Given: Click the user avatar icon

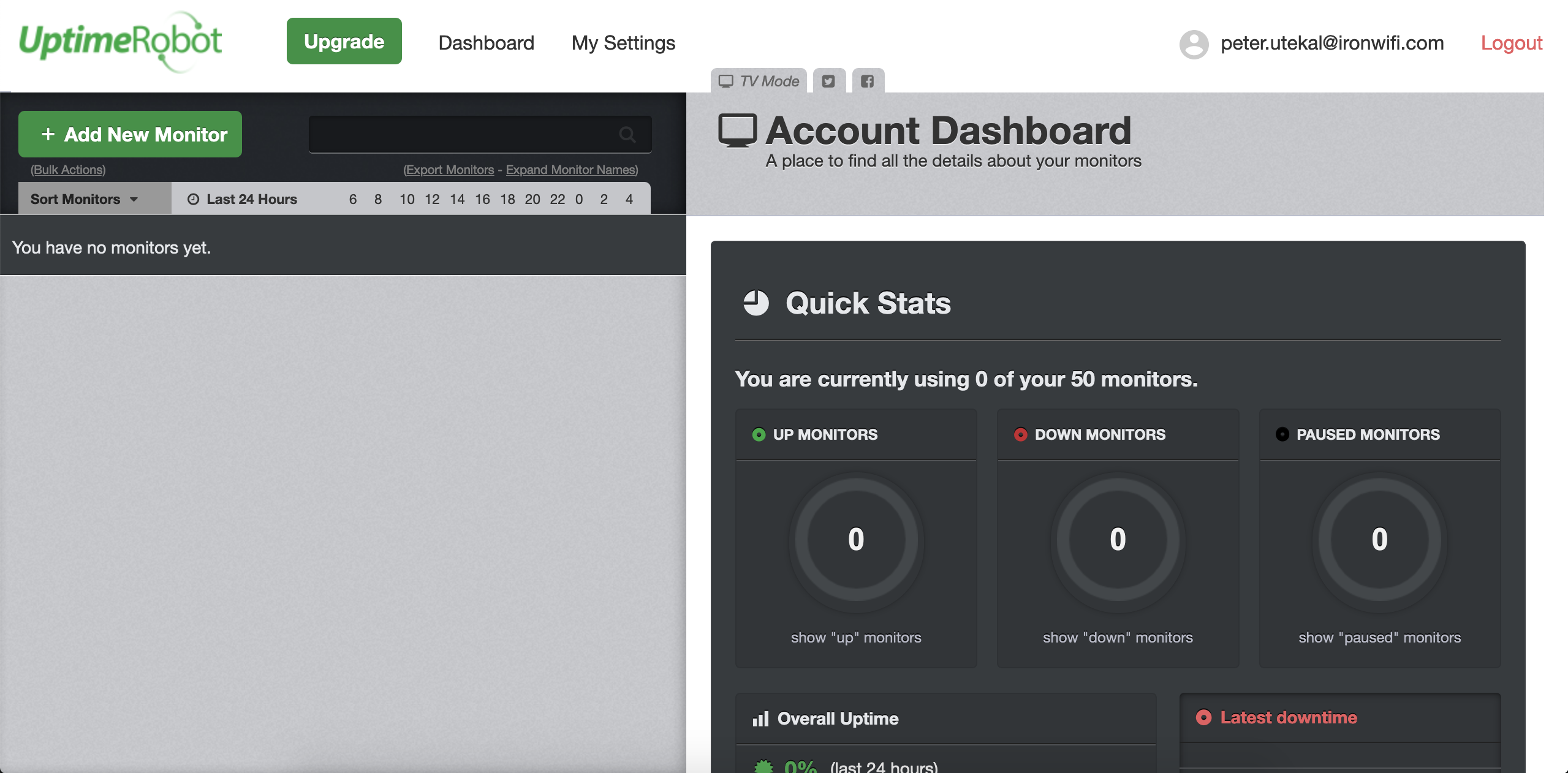Looking at the screenshot, I should click(x=1194, y=43).
